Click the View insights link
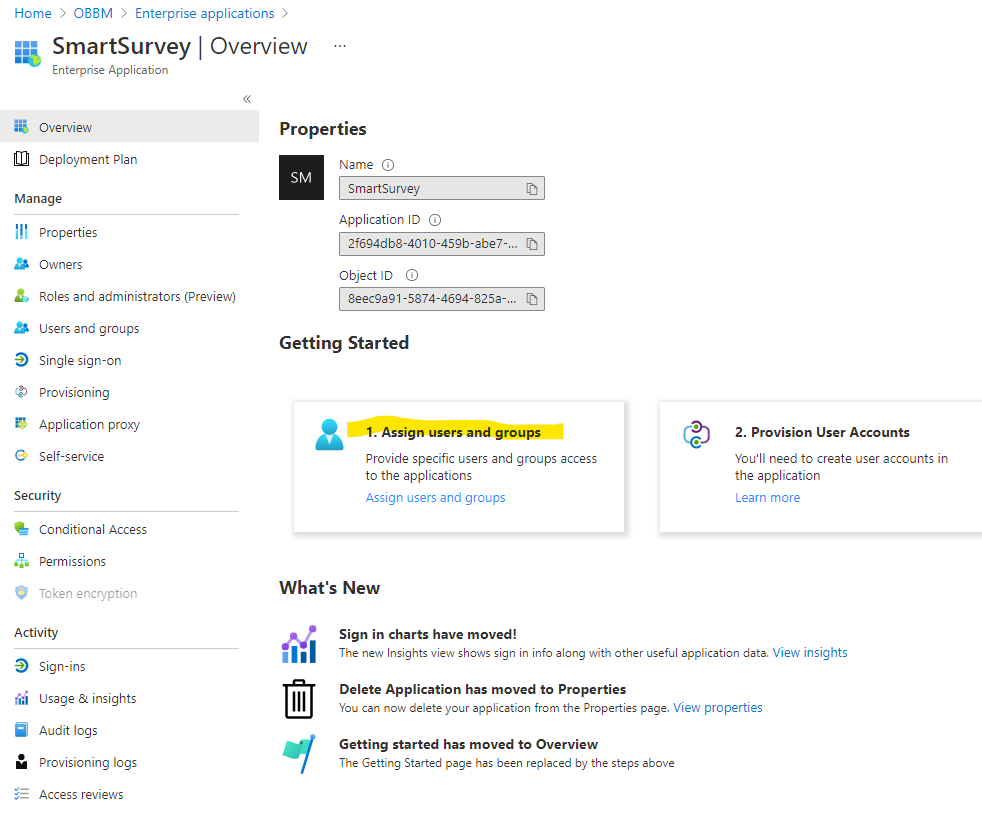Image resolution: width=982 pixels, height=837 pixels. (810, 653)
